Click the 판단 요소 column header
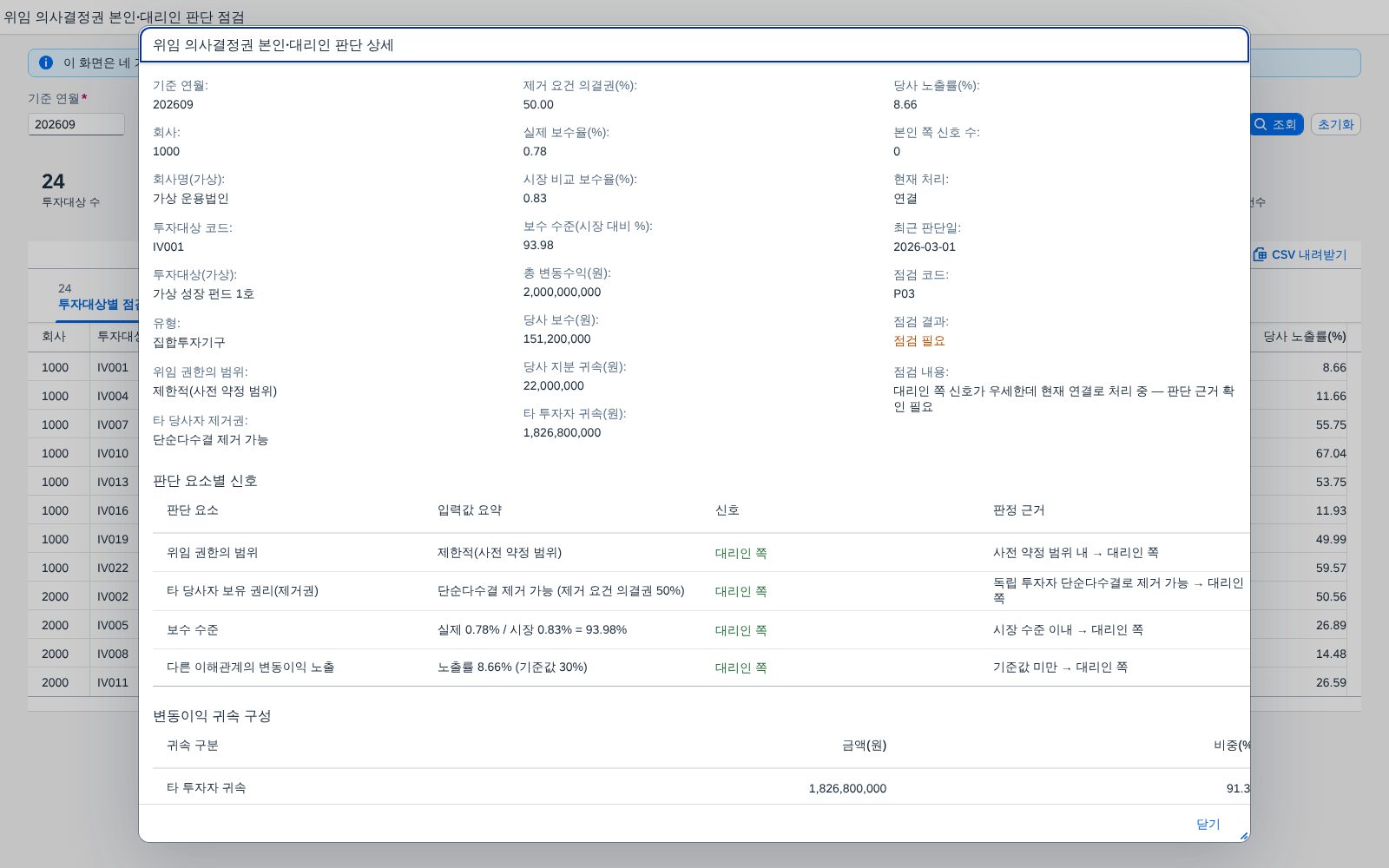 [x=193, y=510]
